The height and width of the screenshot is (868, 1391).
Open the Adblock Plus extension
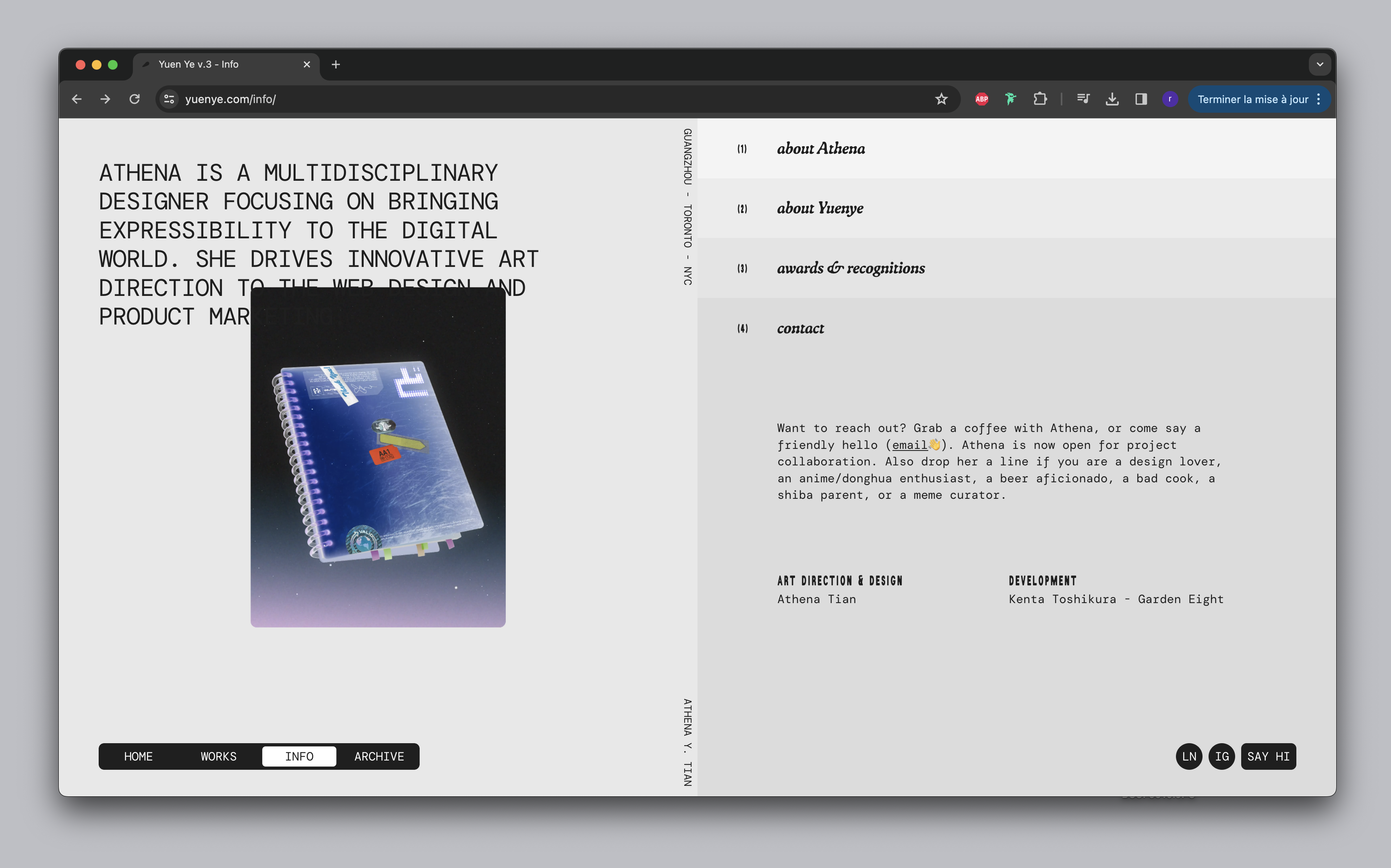pyautogui.click(x=981, y=99)
